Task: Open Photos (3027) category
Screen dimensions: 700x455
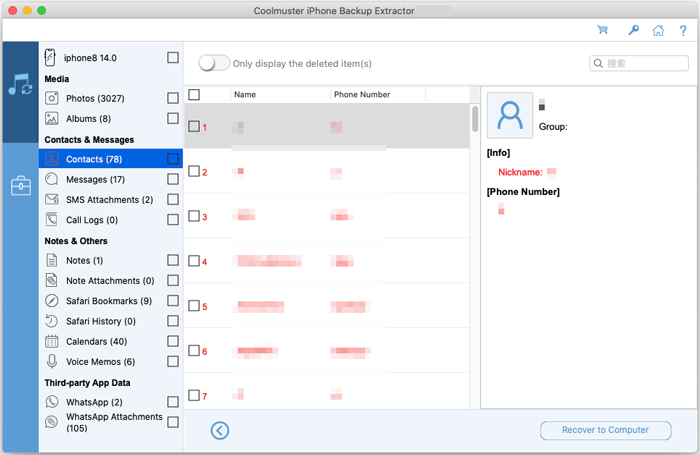Action: [111, 98]
